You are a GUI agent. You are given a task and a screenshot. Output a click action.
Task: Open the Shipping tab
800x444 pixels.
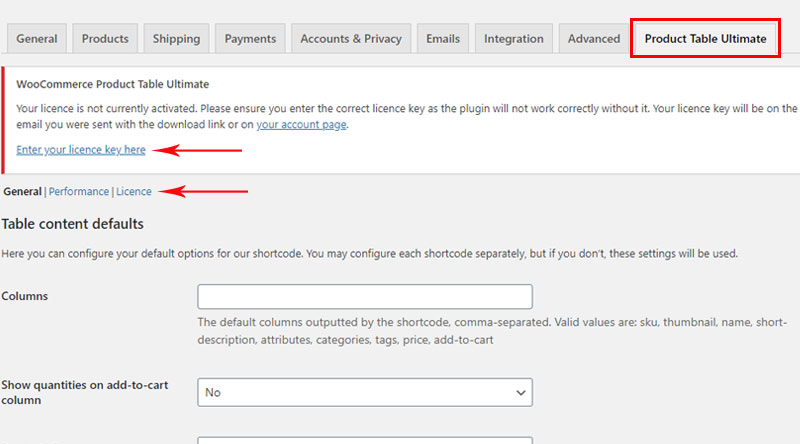(x=176, y=38)
